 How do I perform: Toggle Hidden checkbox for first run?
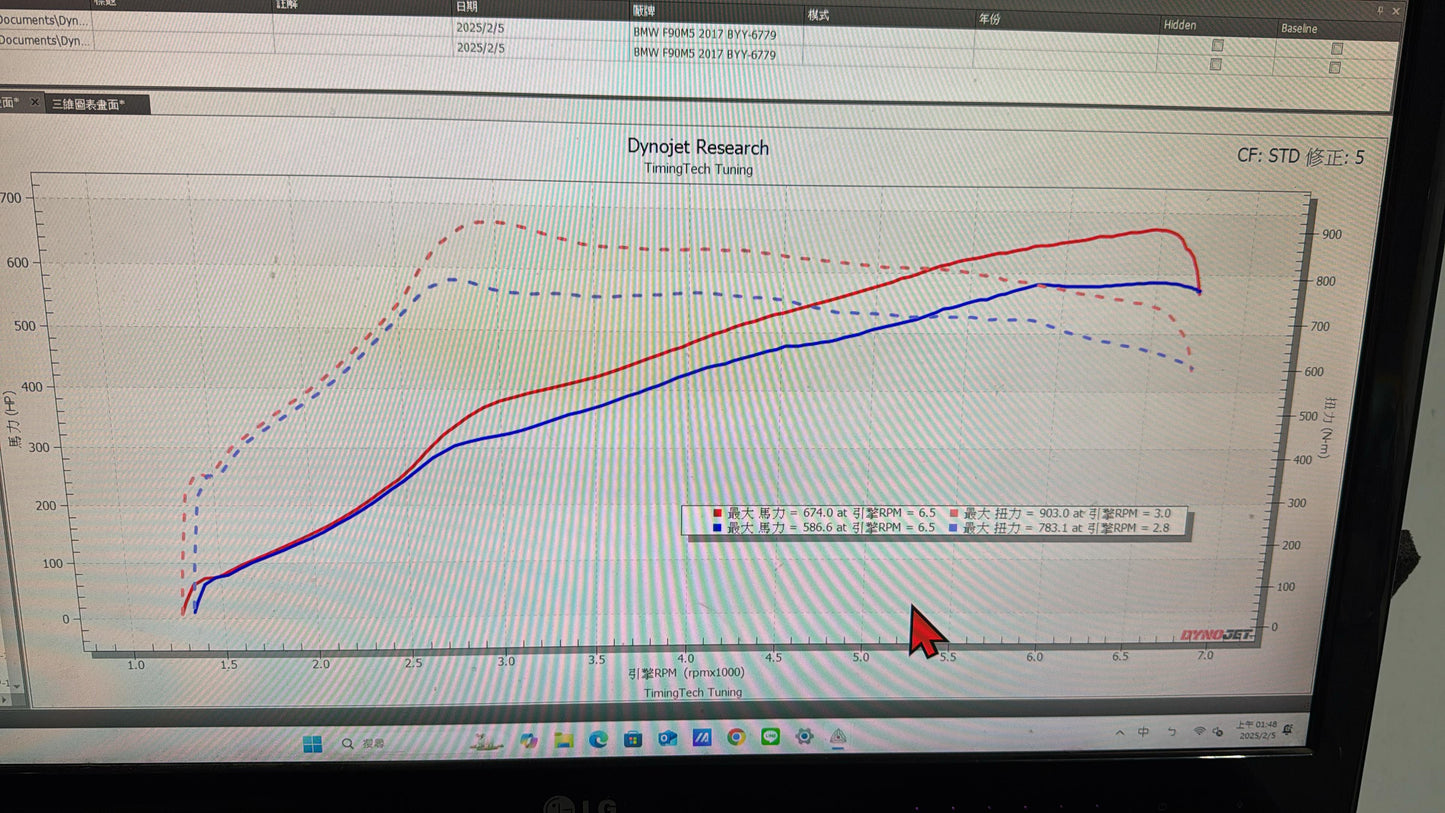[1217, 45]
